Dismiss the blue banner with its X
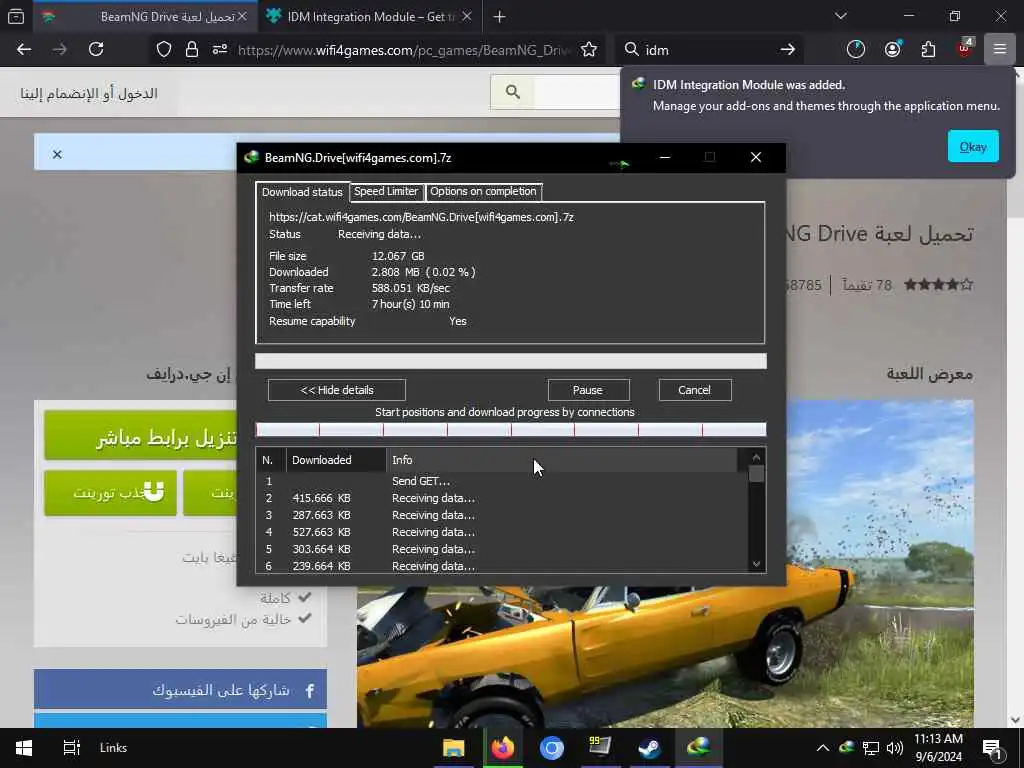 click(57, 155)
